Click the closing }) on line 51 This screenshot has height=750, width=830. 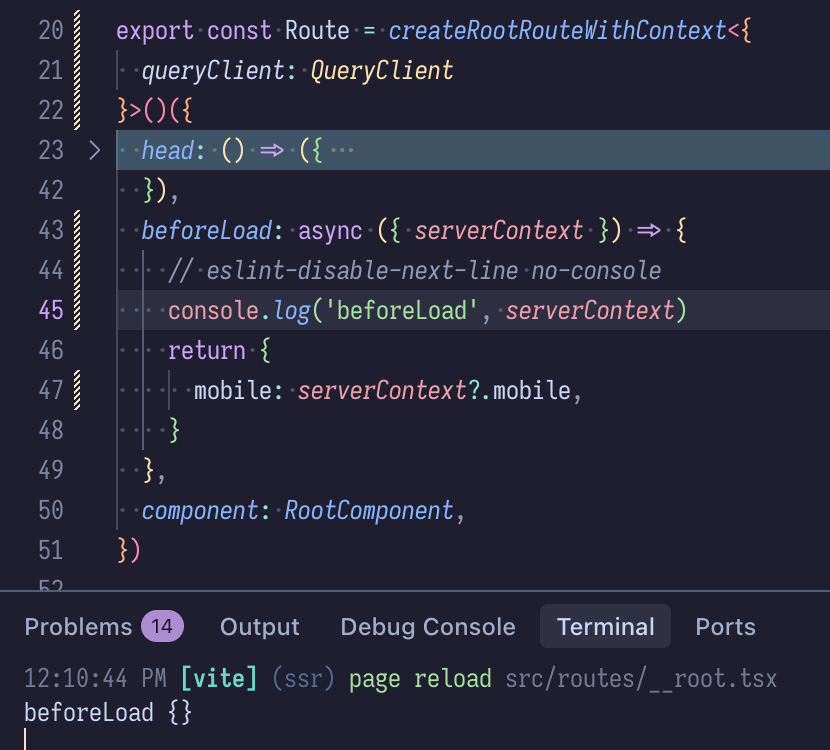[x=129, y=550]
